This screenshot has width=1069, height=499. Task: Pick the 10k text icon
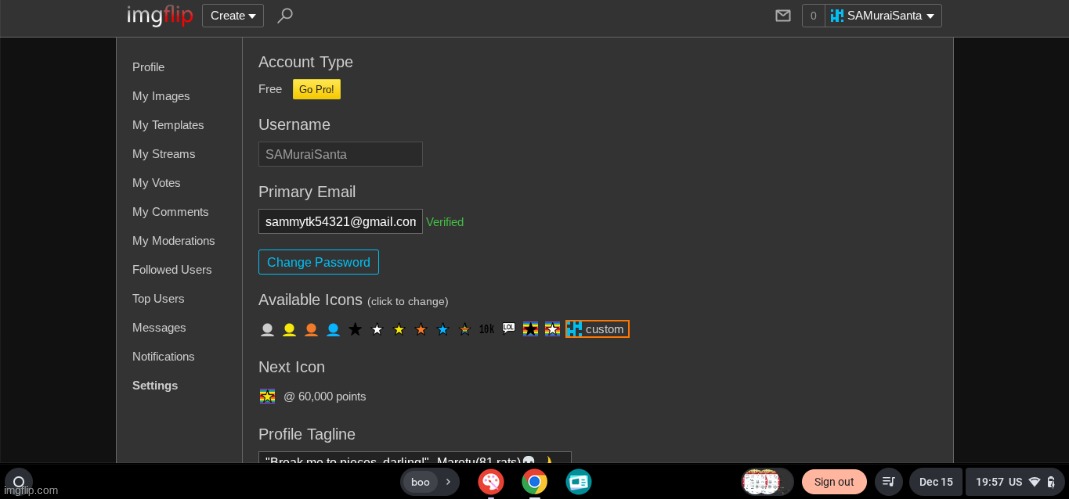pos(487,329)
